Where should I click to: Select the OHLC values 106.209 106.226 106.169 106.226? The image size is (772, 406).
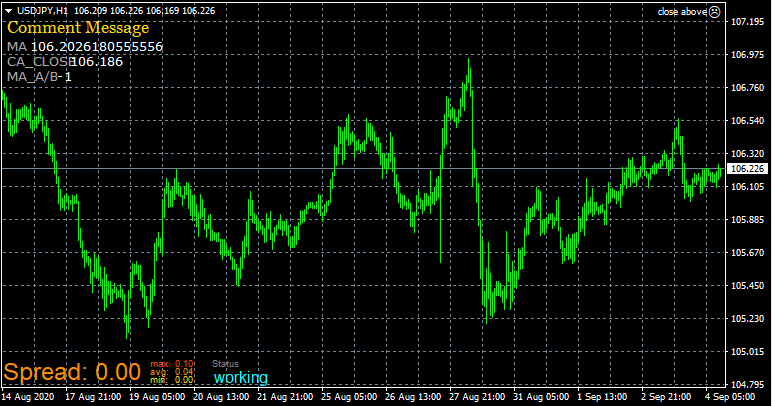point(145,10)
